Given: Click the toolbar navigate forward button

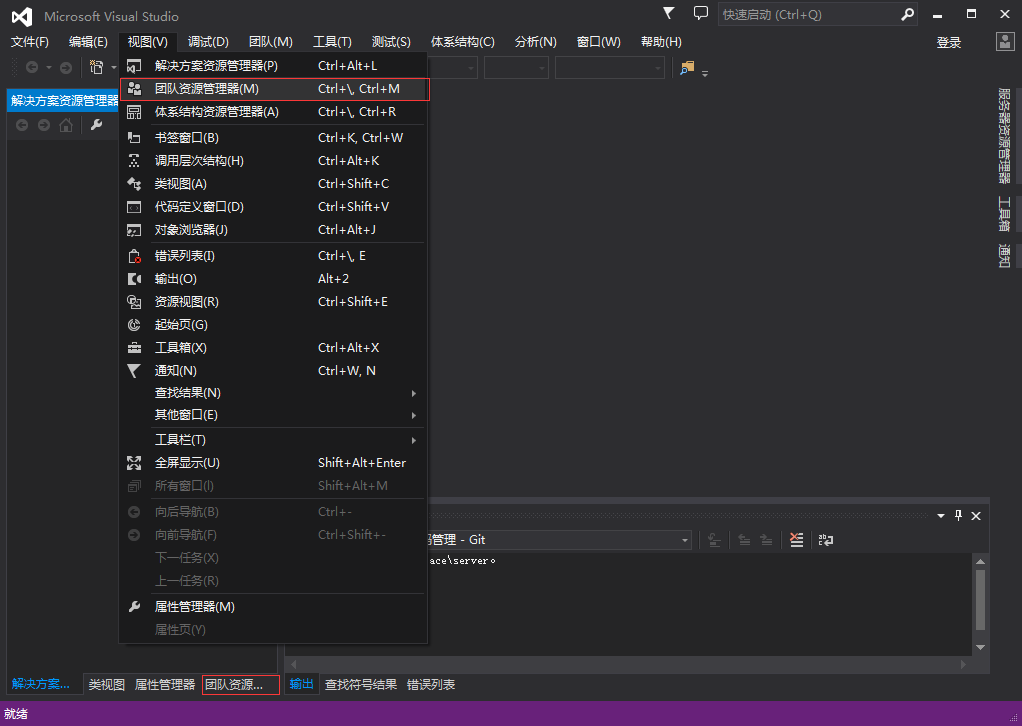Looking at the screenshot, I should click(66, 67).
